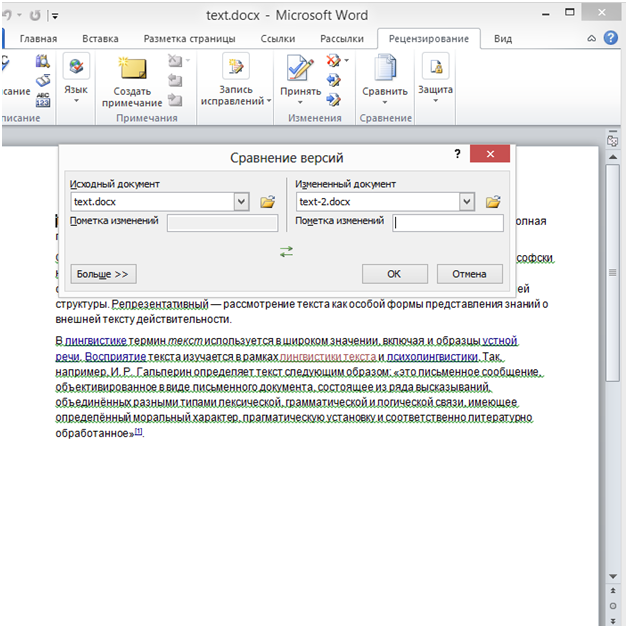Minimize the ribbon caret icon

pos(592,38)
